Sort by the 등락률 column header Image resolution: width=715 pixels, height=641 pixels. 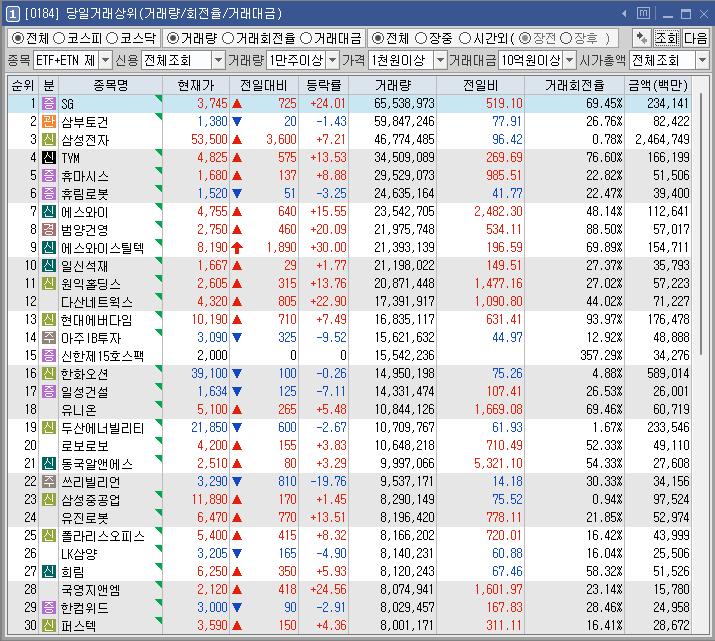click(x=324, y=85)
